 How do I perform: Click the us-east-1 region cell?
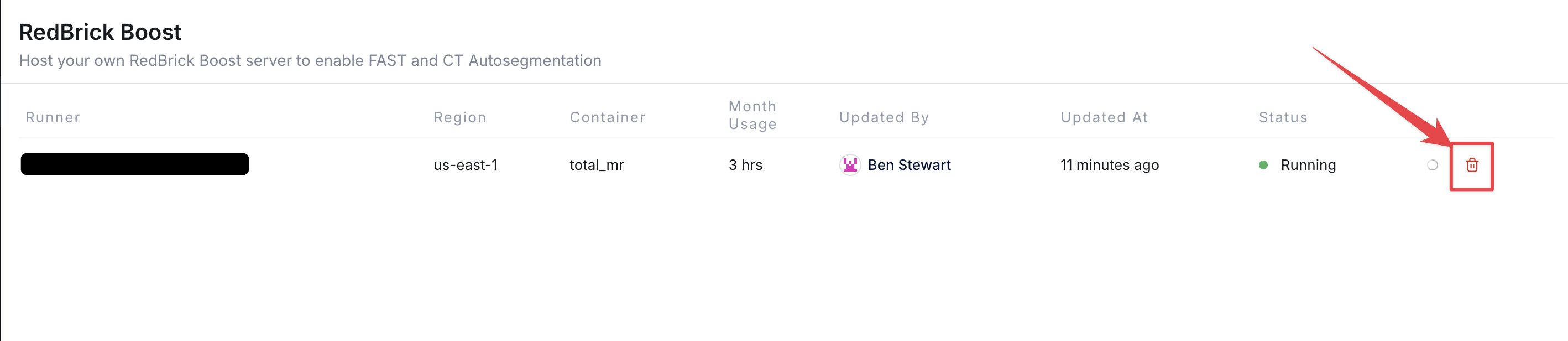pos(466,165)
